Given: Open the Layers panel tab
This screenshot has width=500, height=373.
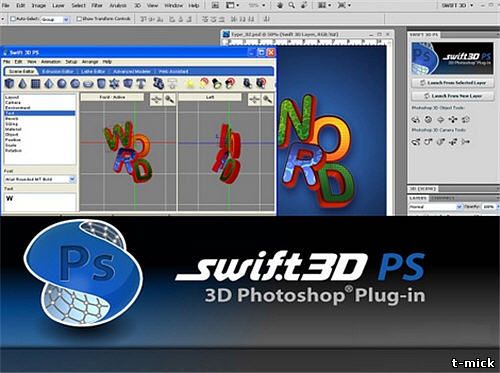Looking at the screenshot, I should click(418, 198).
